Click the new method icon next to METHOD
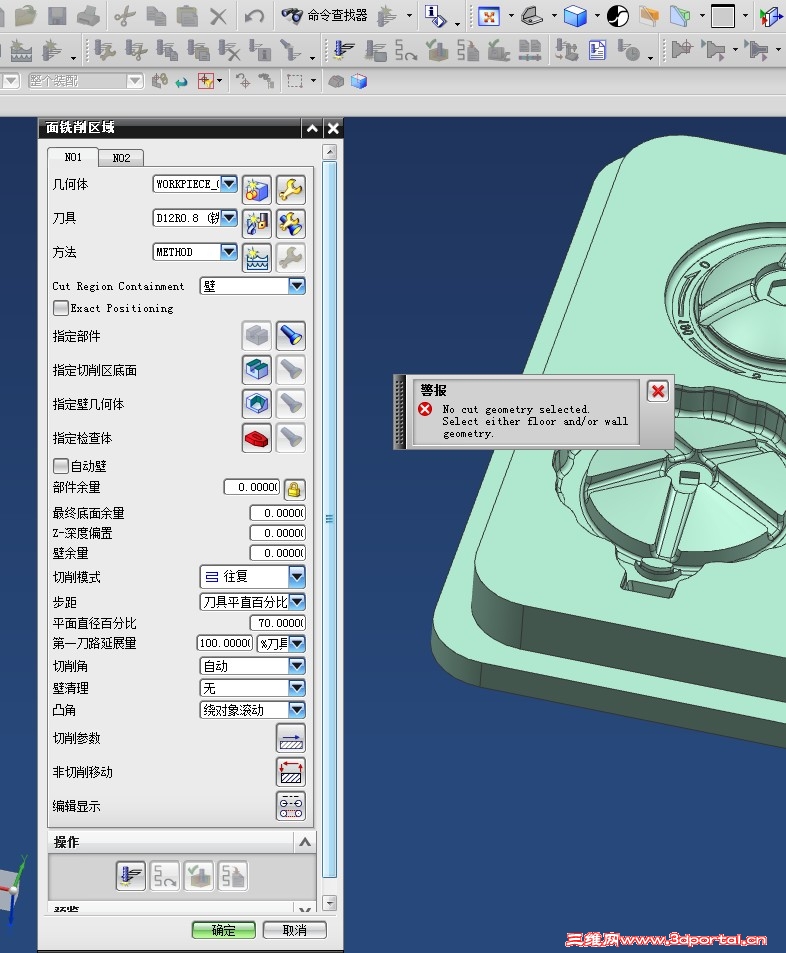The image size is (786, 953). click(x=257, y=258)
